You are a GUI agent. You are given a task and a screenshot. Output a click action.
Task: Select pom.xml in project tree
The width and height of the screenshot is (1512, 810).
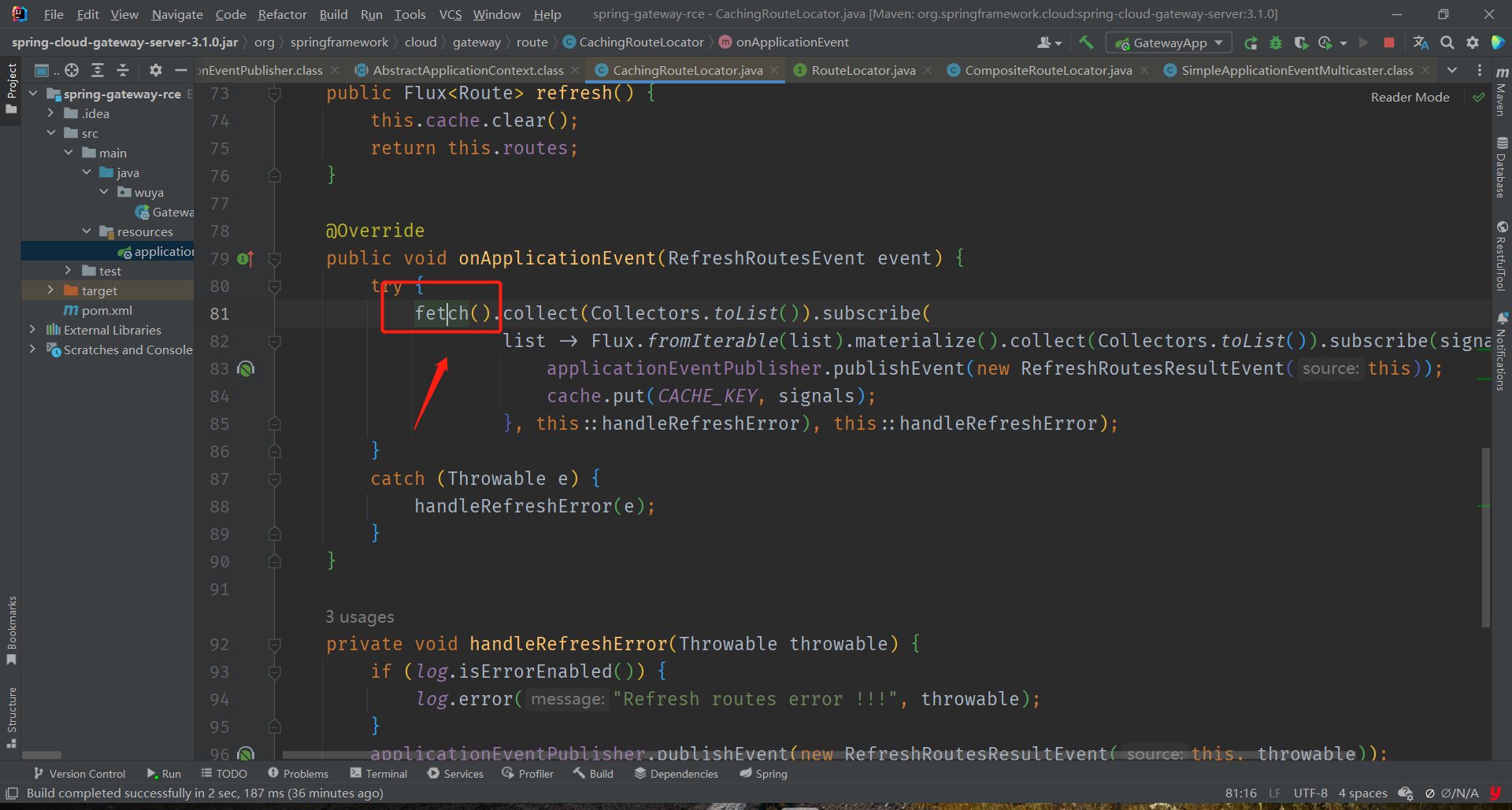(107, 310)
